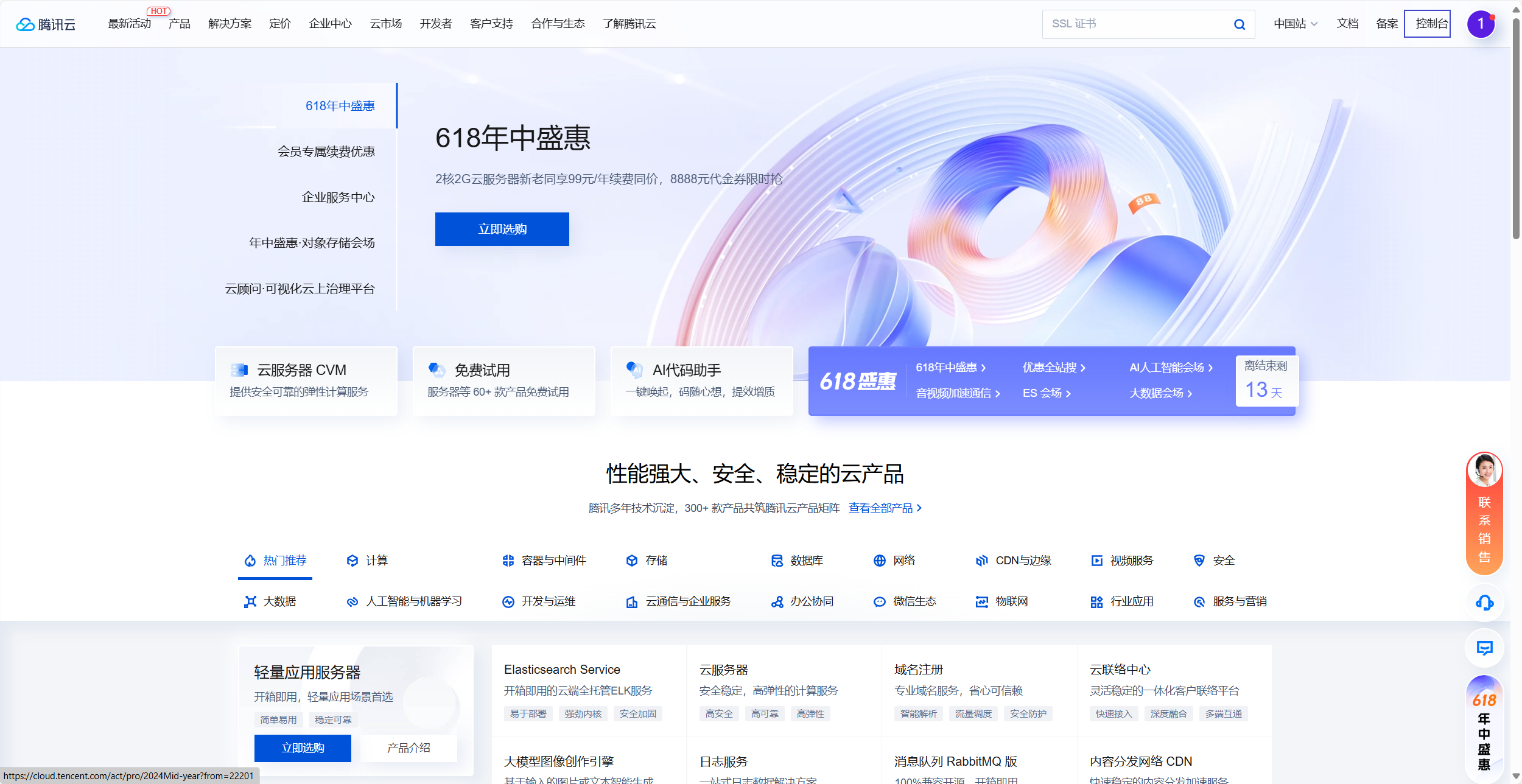Click the 云服务器 CVM server icon
The width and height of the screenshot is (1522, 784).
coord(239,369)
